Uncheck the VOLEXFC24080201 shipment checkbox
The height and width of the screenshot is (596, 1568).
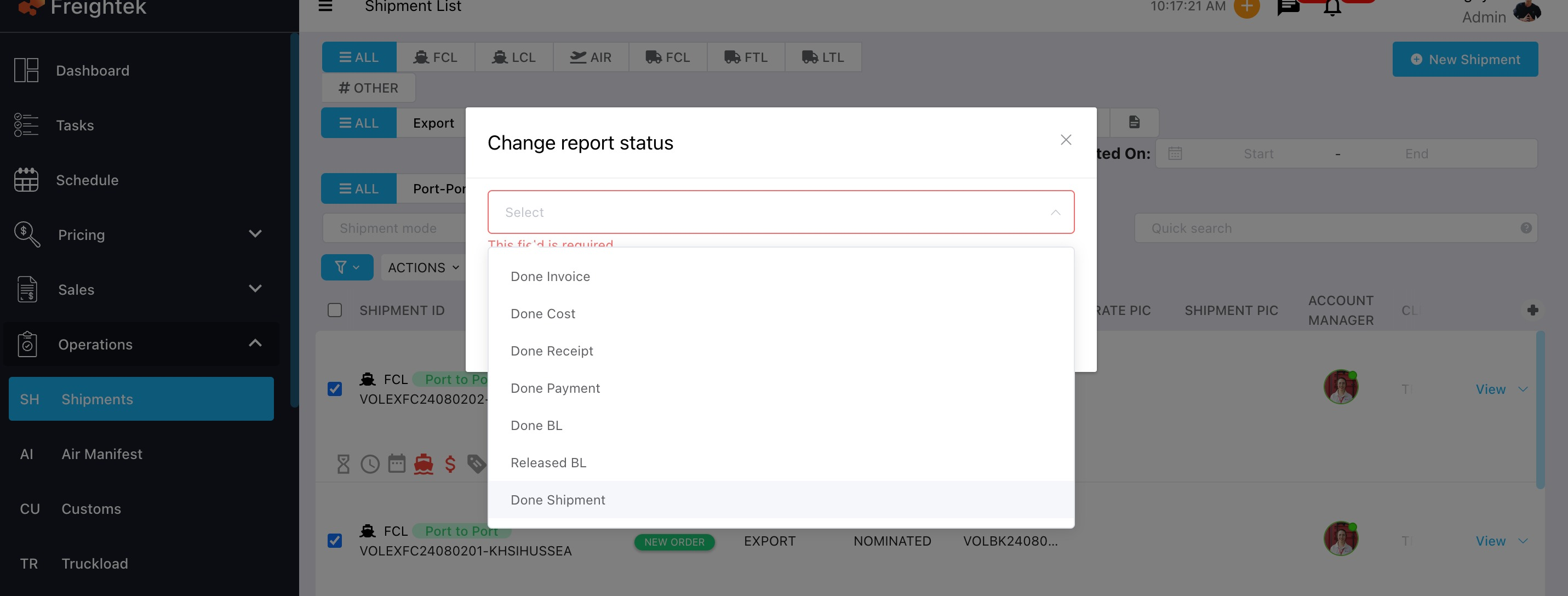coord(335,541)
